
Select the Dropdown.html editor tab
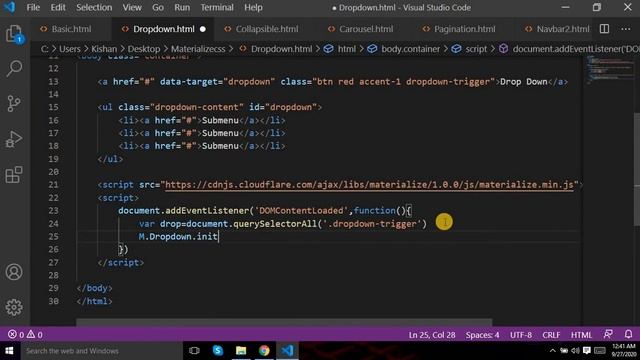163,29
